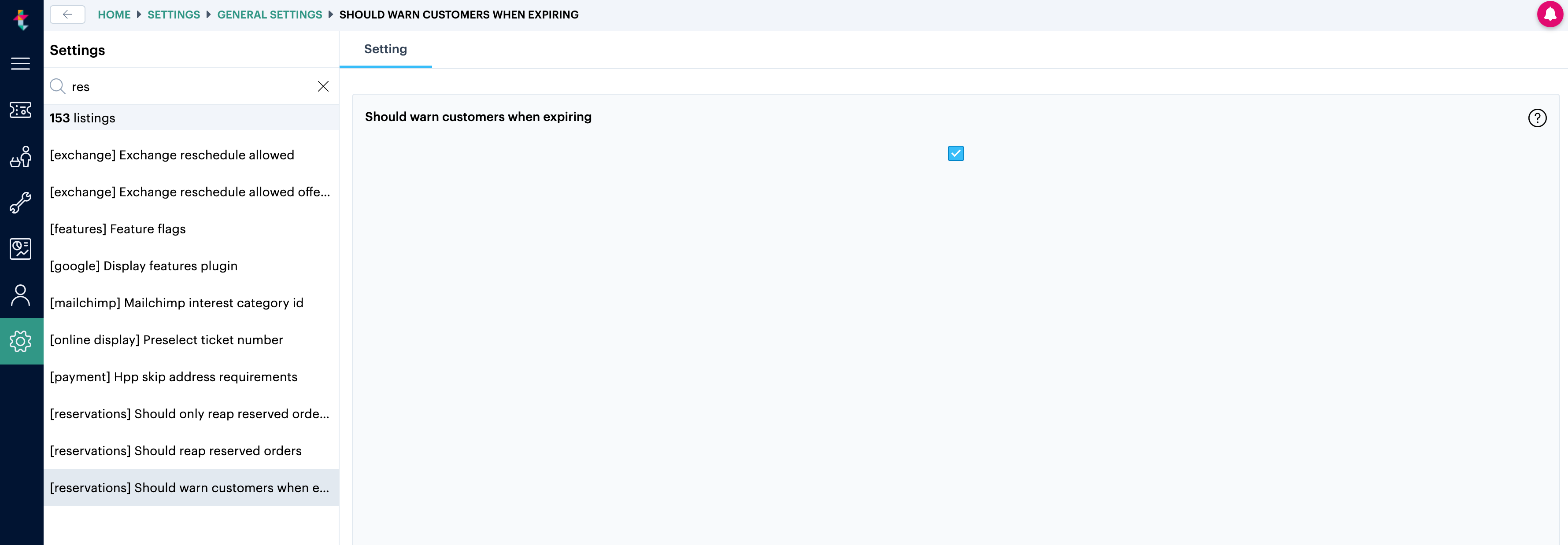Select the wrench tools icon in sidebar
1568x545 pixels.
click(21, 203)
